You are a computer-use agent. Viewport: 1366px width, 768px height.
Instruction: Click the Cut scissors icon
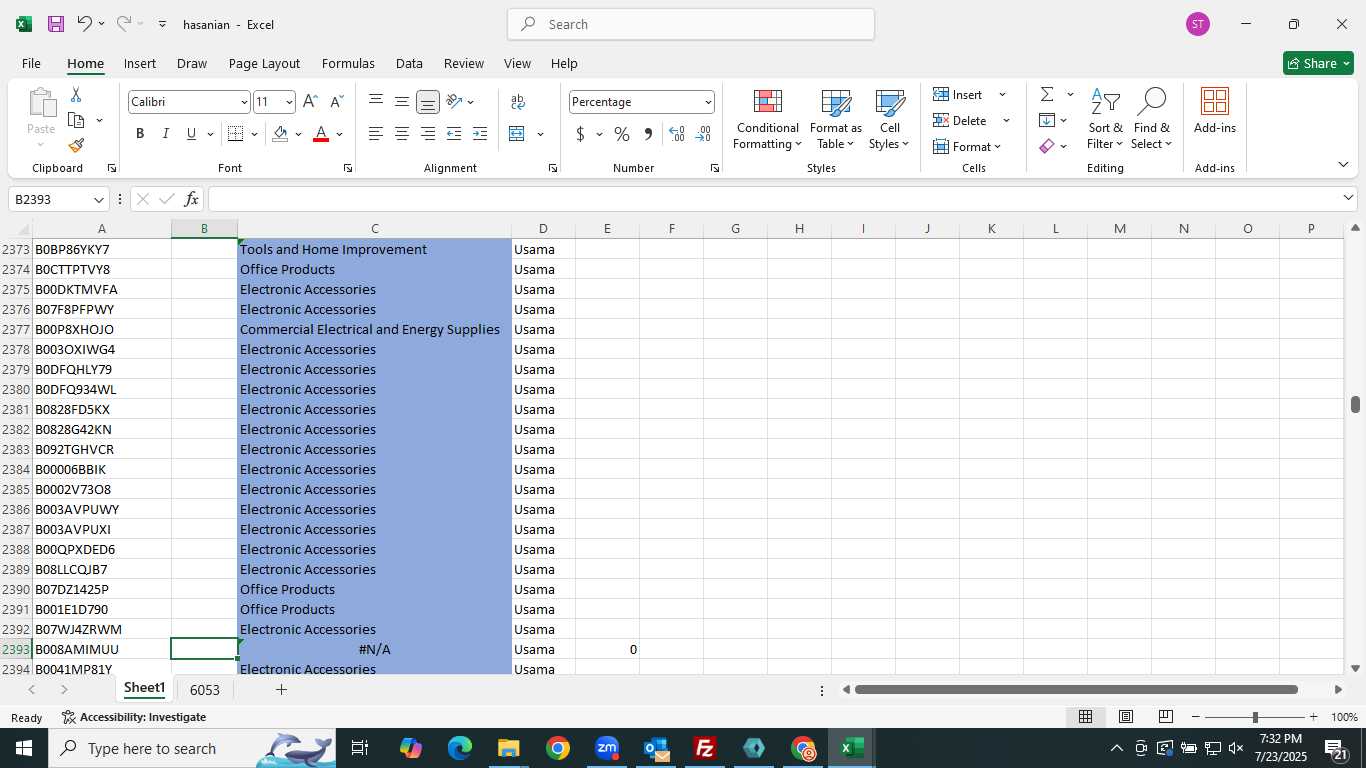tap(76, 95)
